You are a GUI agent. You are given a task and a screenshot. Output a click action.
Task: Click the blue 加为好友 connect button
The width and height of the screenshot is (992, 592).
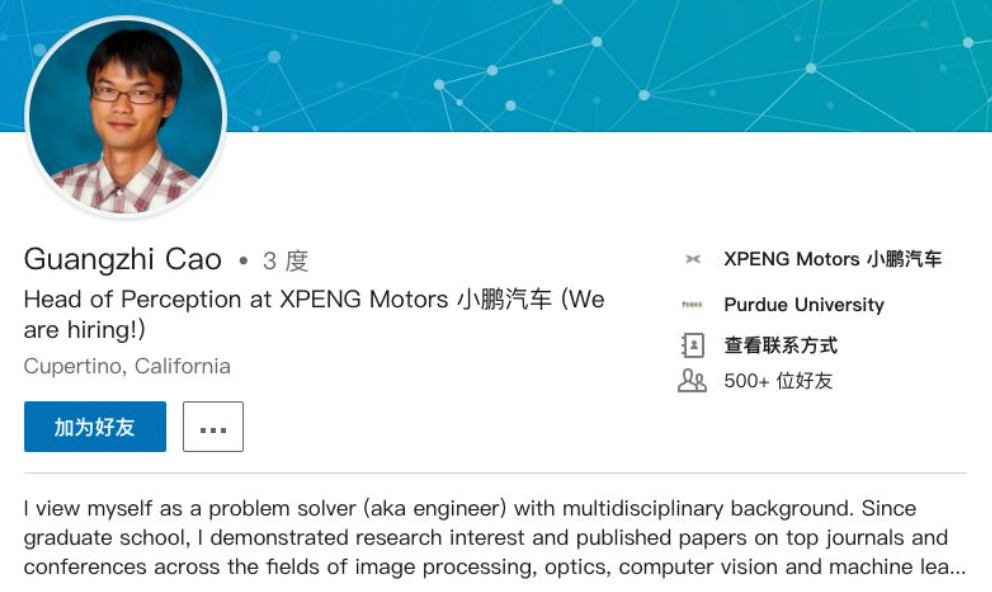pyautogui.click(x=95, y=426)
